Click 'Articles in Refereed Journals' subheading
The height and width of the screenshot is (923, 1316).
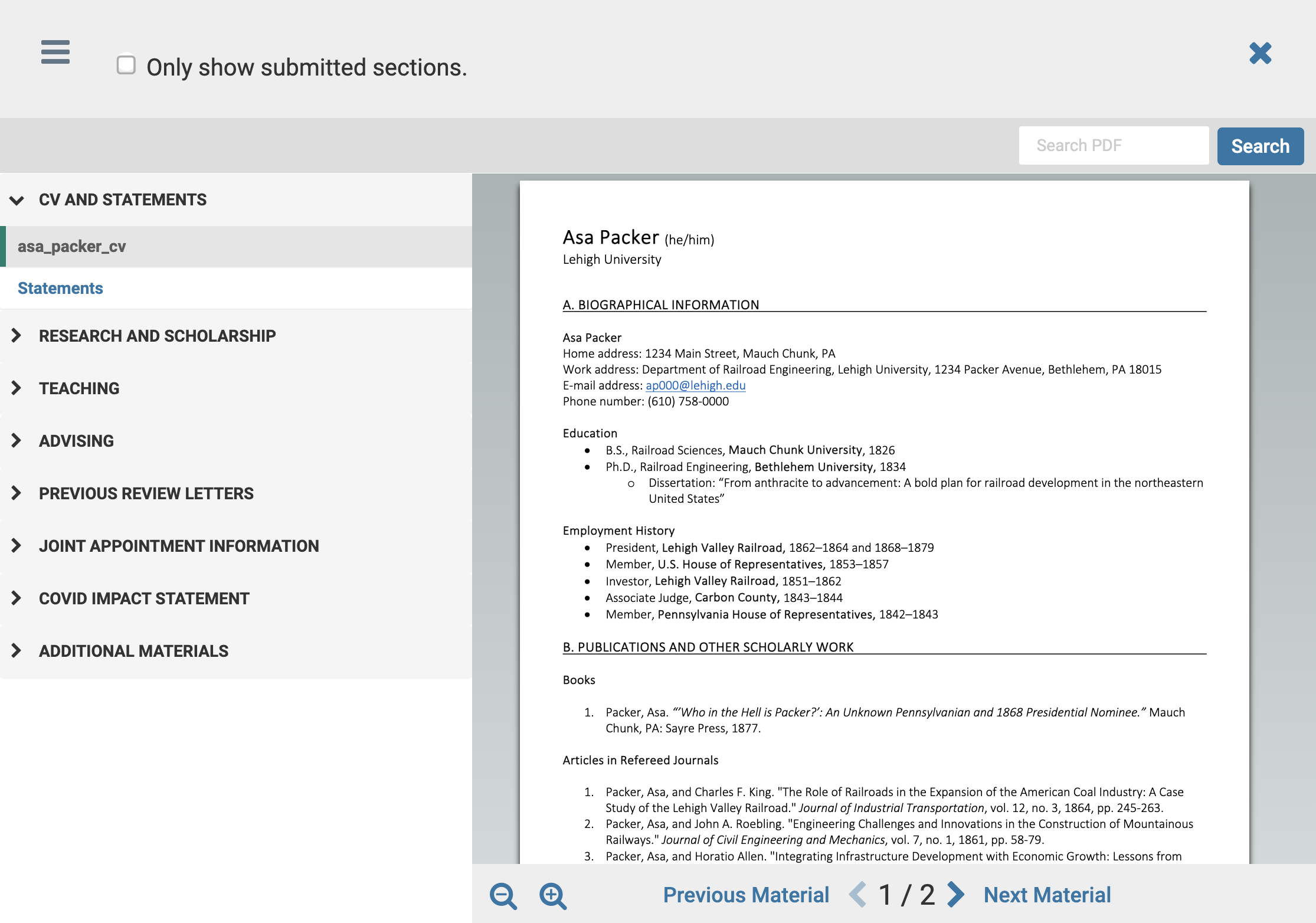click(640, 760)
